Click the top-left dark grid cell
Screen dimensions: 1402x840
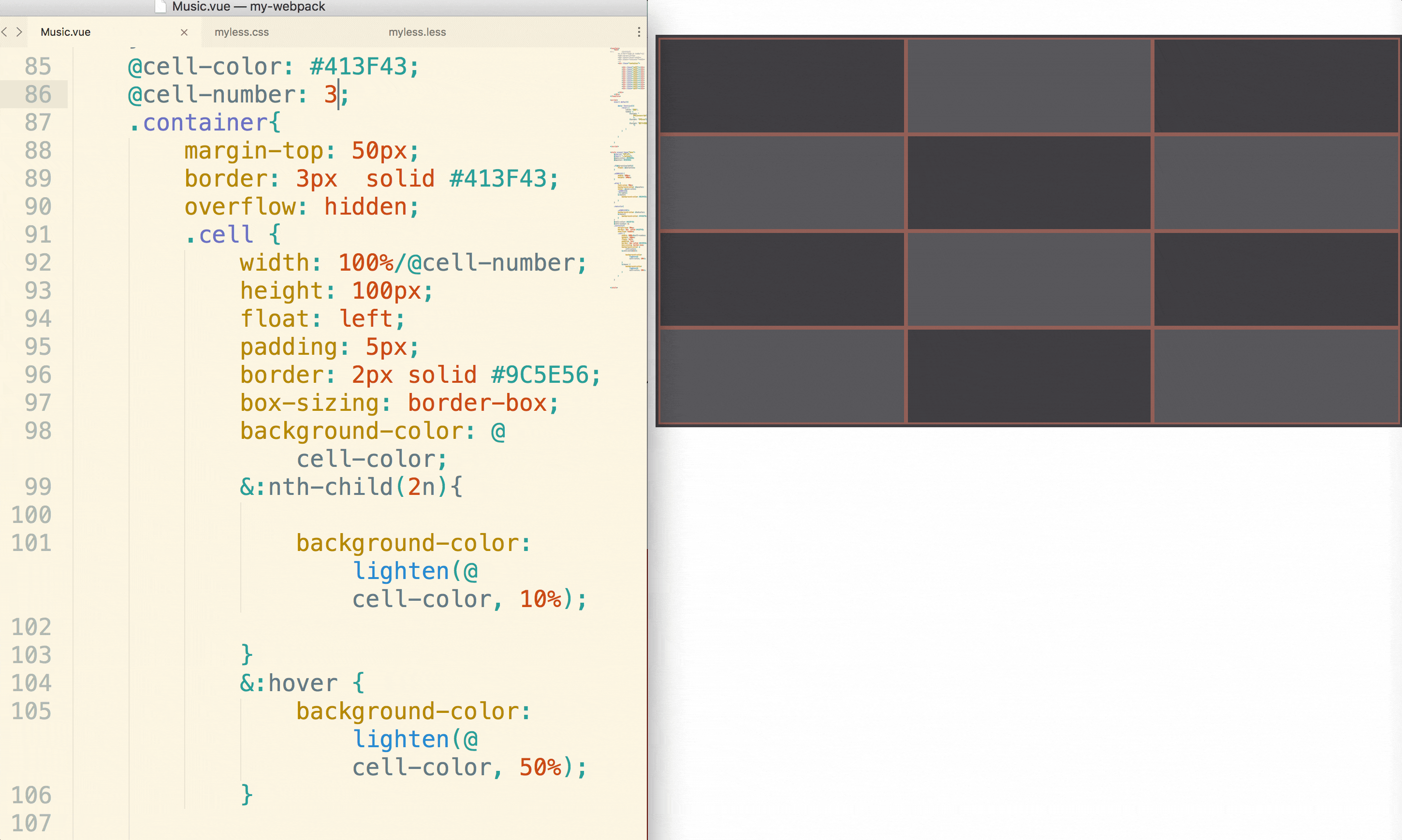(x=782, y=86)
